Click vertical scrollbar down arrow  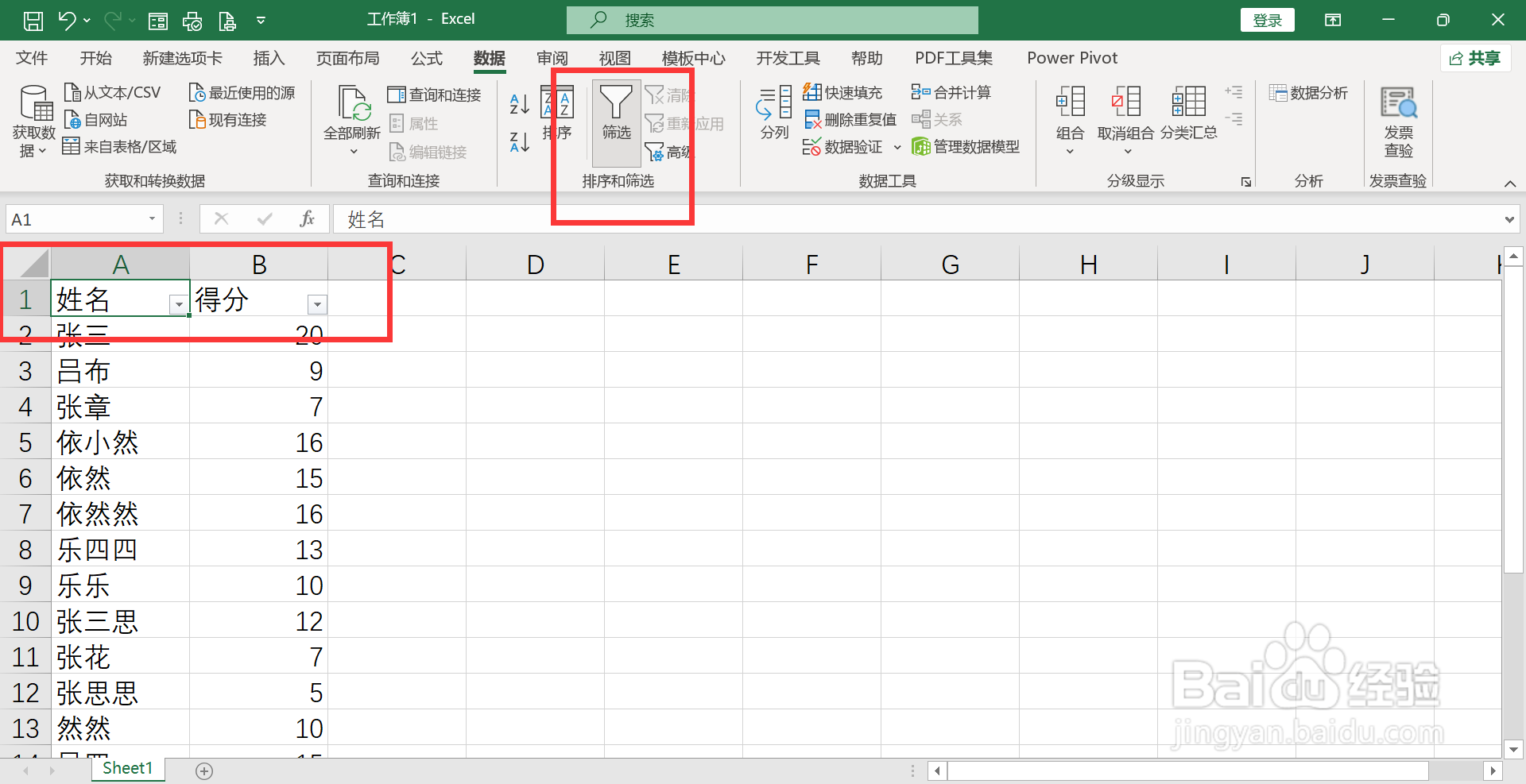1513,749
